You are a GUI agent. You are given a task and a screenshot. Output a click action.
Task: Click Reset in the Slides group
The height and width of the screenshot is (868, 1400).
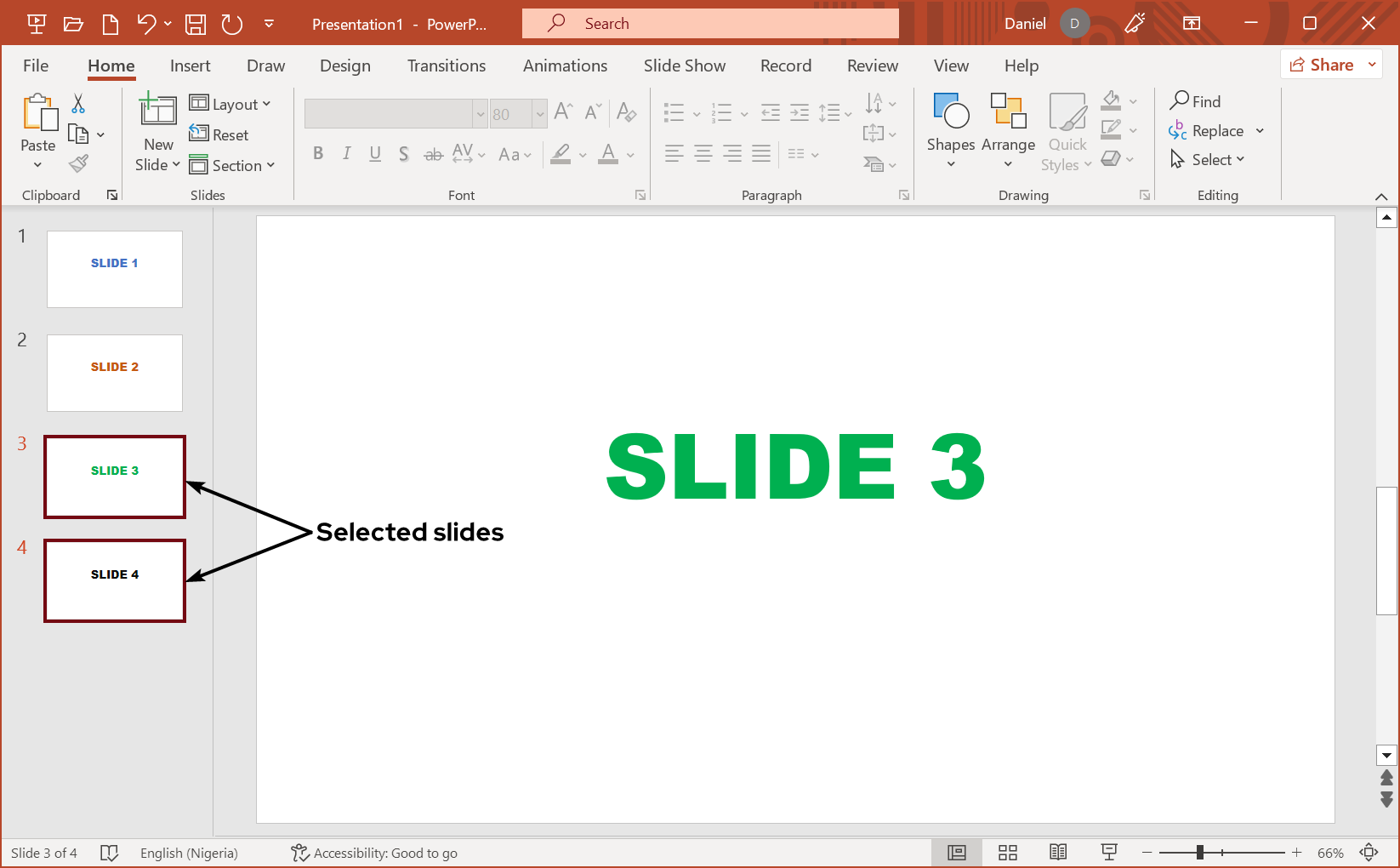tap(220, 134)
